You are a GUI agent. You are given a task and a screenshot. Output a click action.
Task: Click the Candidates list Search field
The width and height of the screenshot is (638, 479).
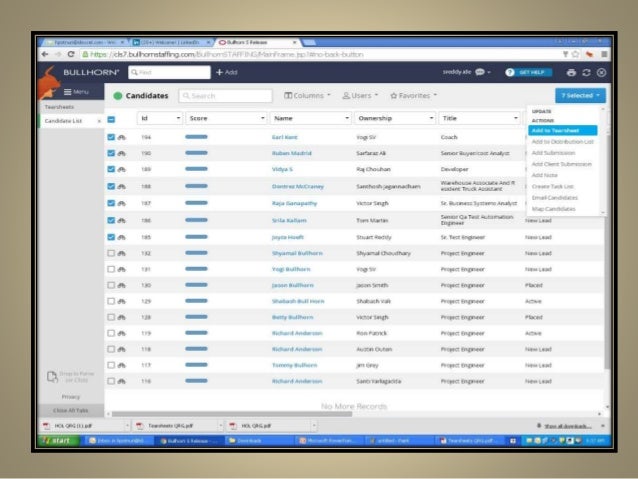(x=225, y=96)
